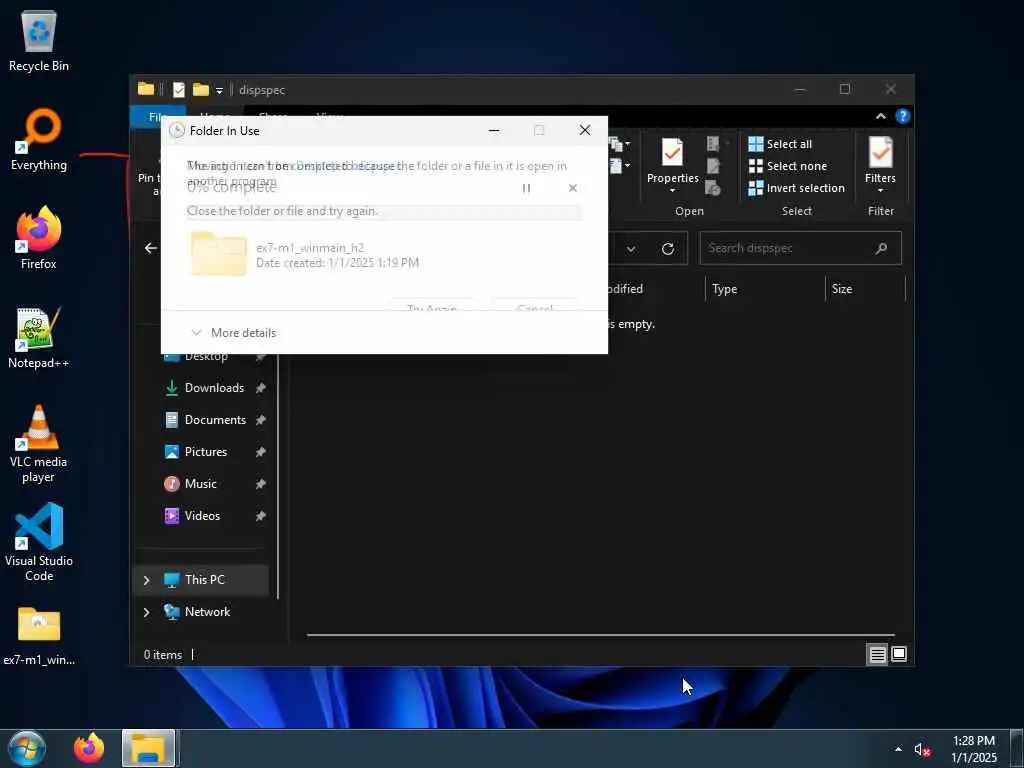
Task: Click the muted volume tray icon
Action: [x=921, y=750]
